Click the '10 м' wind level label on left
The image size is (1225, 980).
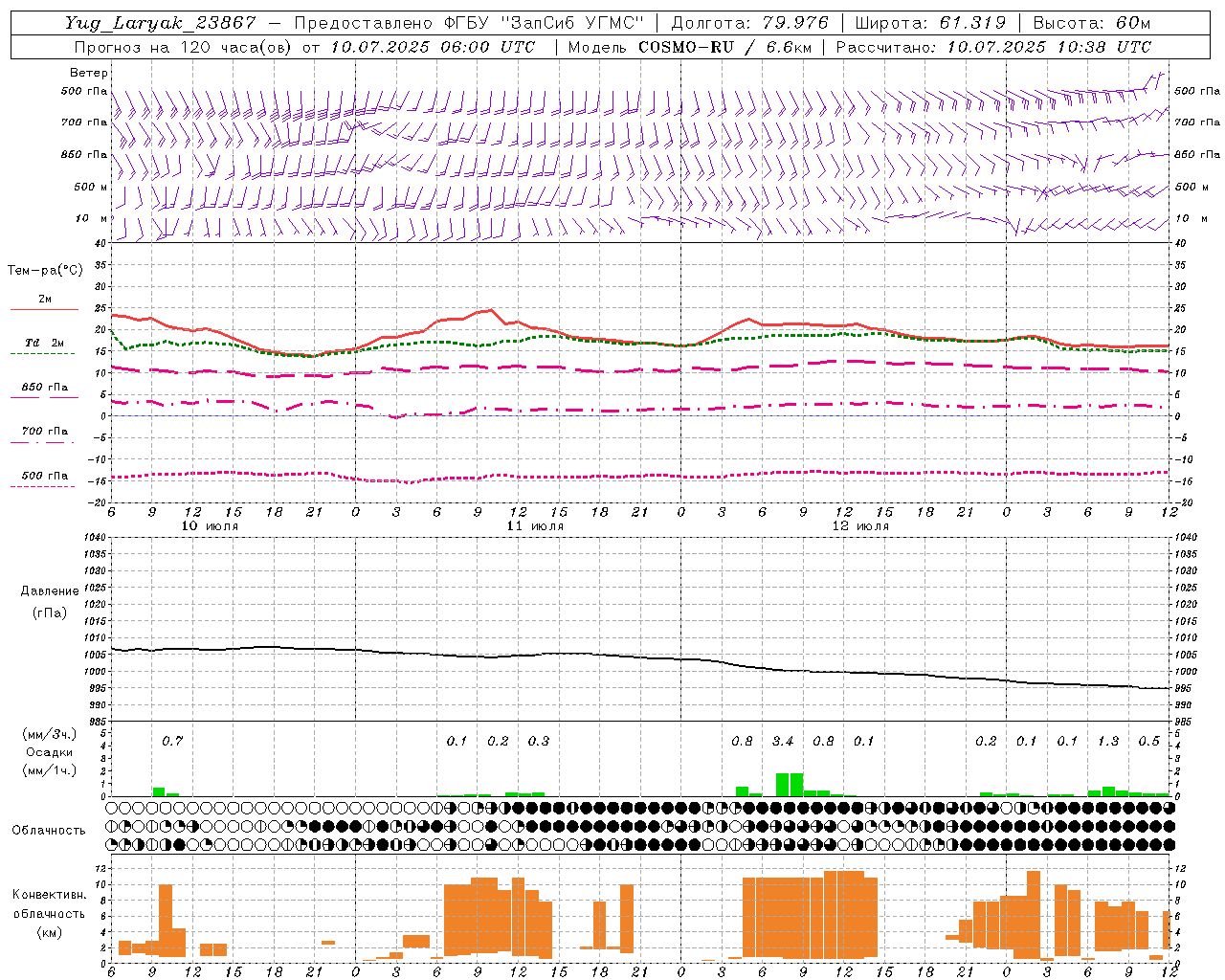click(90, 218)
